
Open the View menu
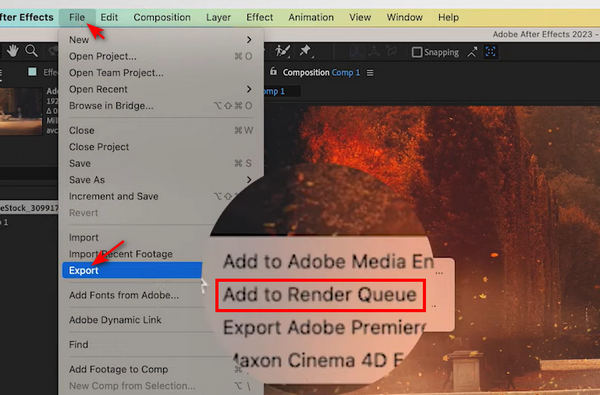pyautogui.click(x=360, y=17)
